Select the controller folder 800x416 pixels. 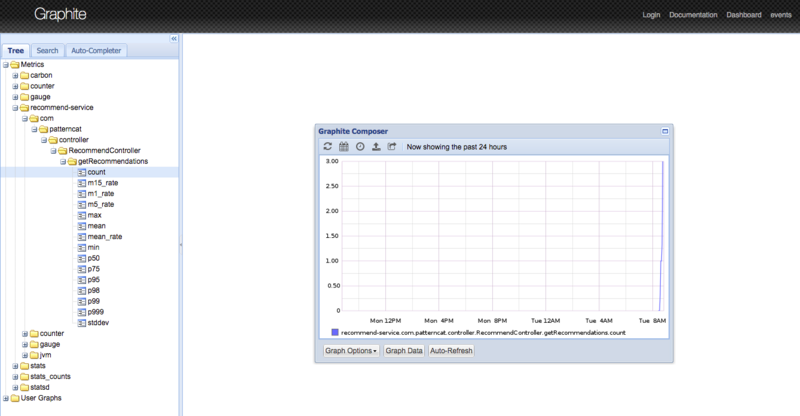[73, 140]
